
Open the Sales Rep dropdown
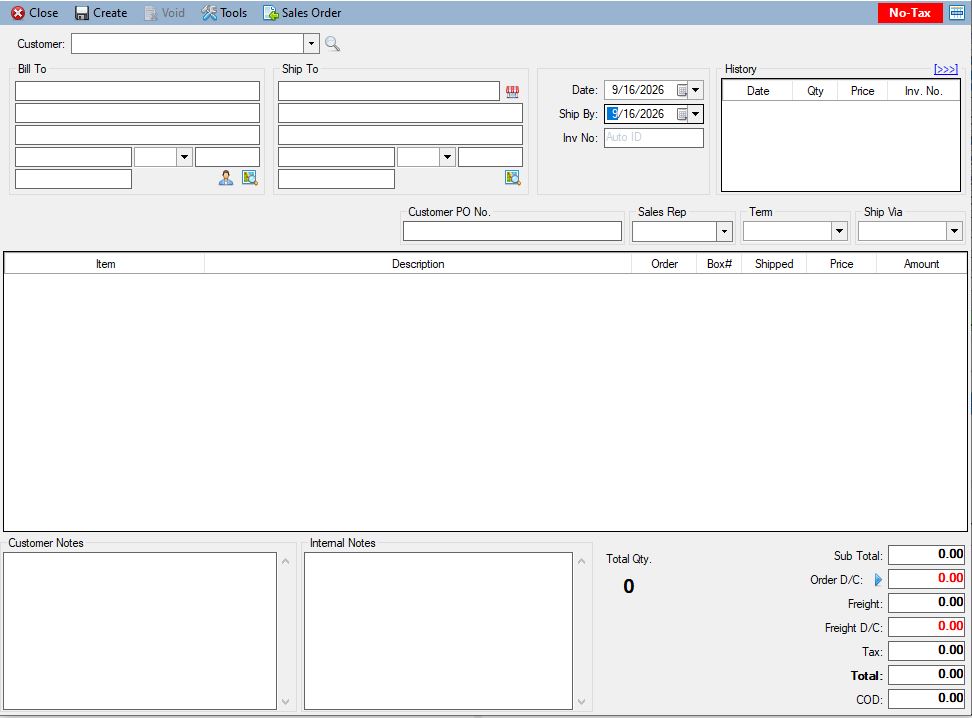(724, 231)
